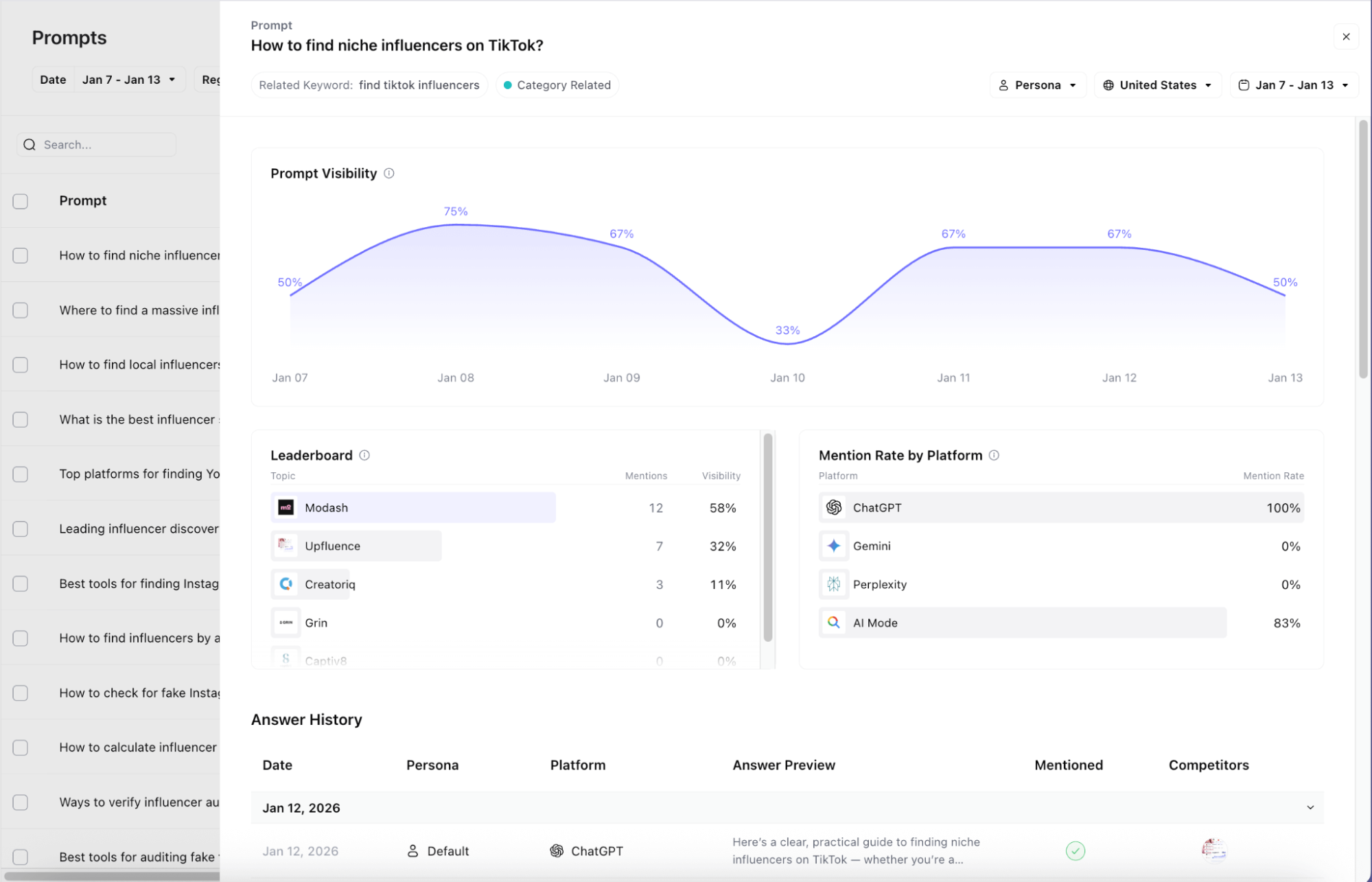Image resolution: width=1372 pixels, height=882 pixels.
Task: Open the Persona dropdown
Action: [x=1037, y=85]
